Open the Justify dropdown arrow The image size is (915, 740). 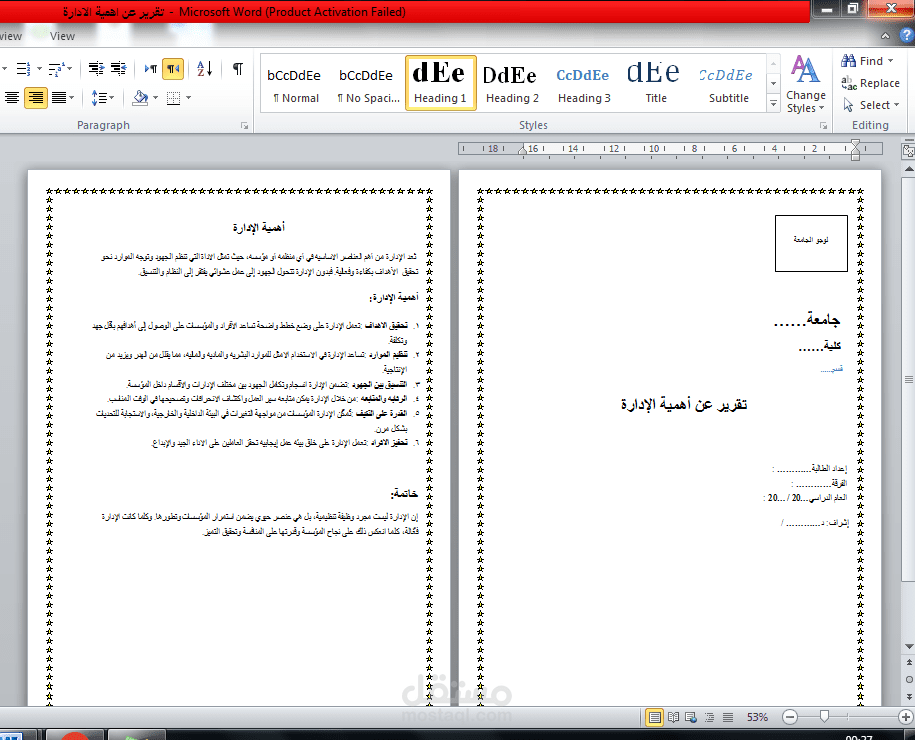point(72,97)
